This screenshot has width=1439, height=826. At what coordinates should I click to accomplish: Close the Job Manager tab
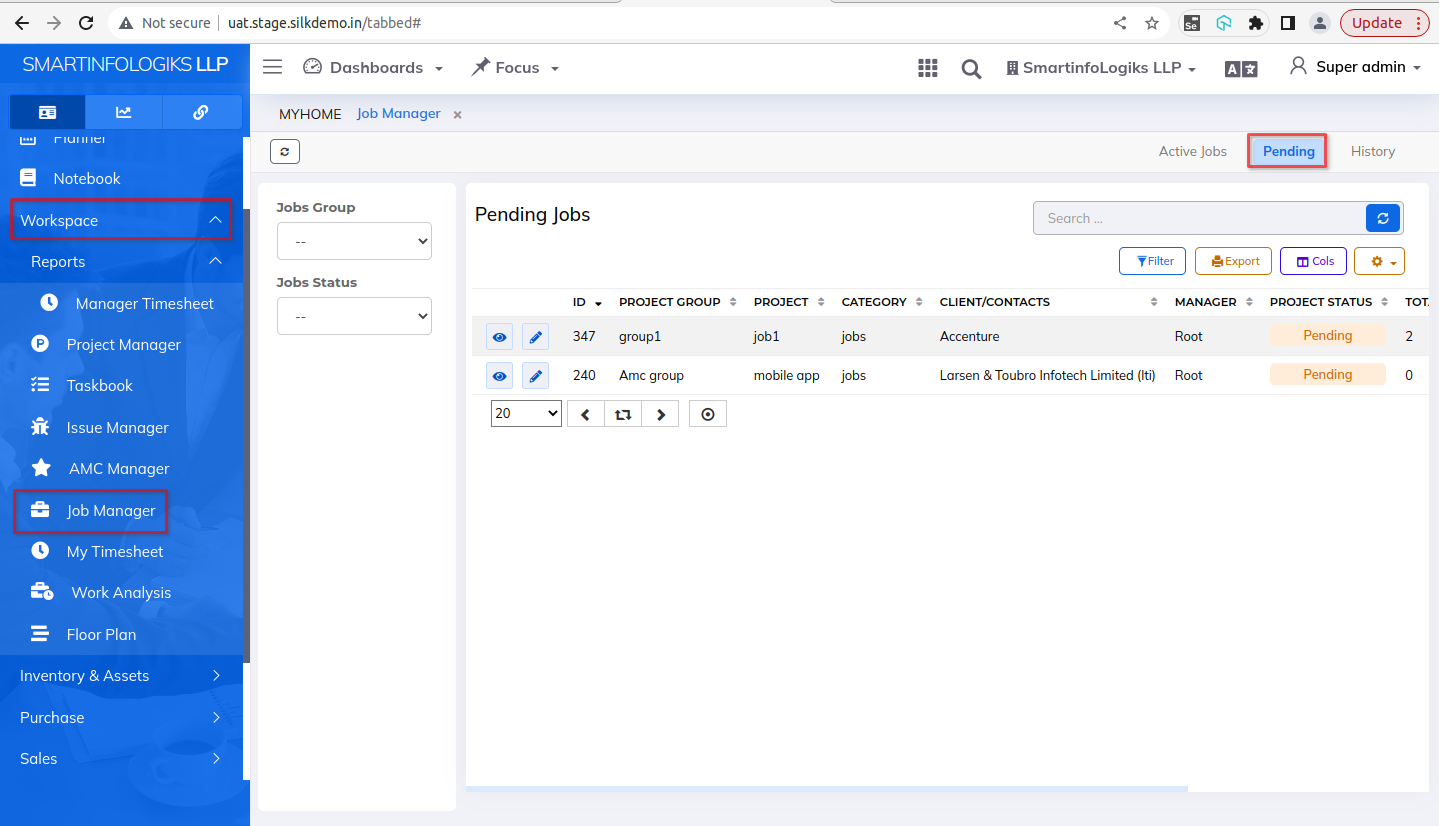tap(458, 115)
